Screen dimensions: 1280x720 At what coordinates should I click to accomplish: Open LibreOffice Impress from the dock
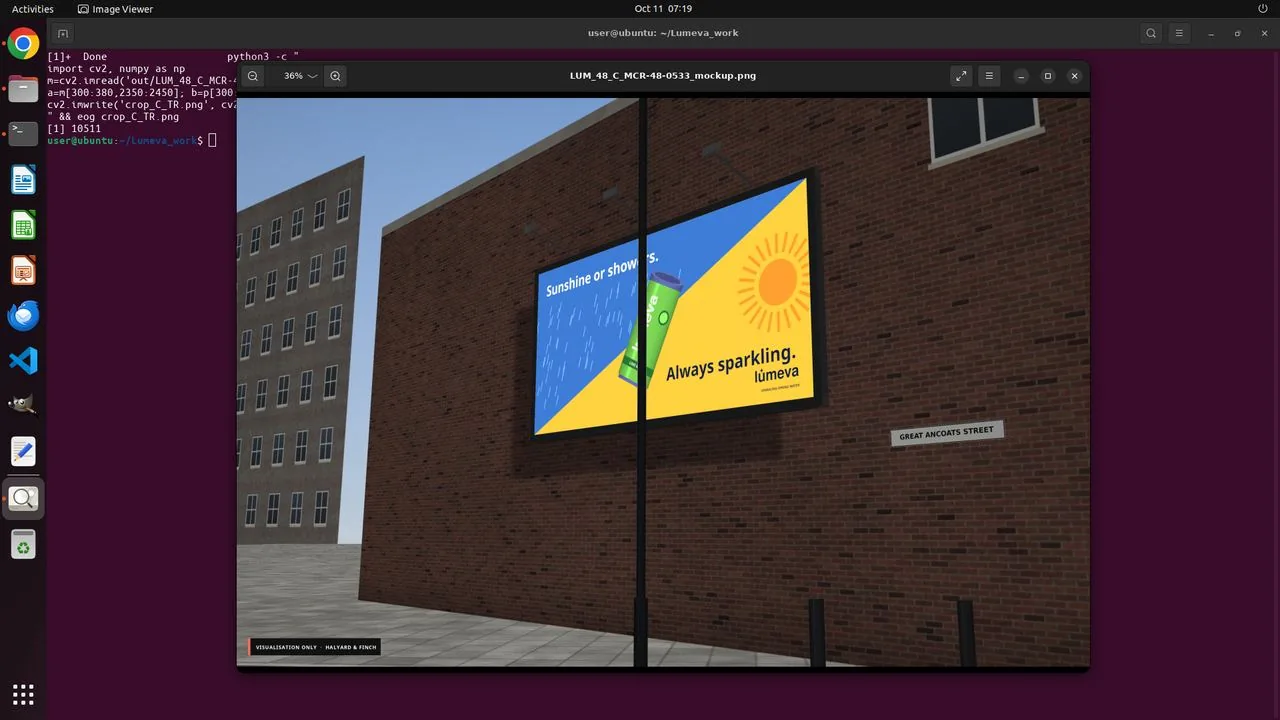tap(23, 270)
